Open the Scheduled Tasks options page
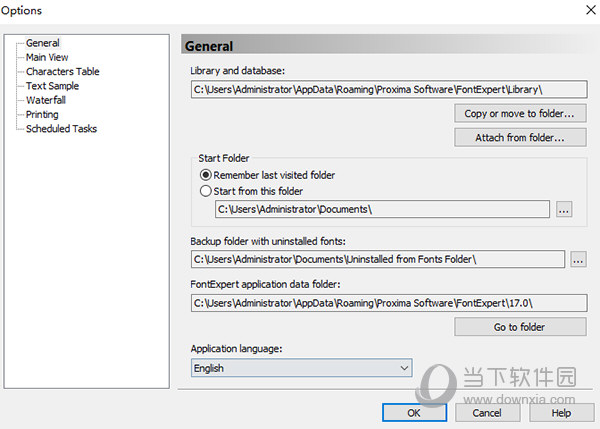This screenshot has width=600, height=429. click(x=61, y=129)
